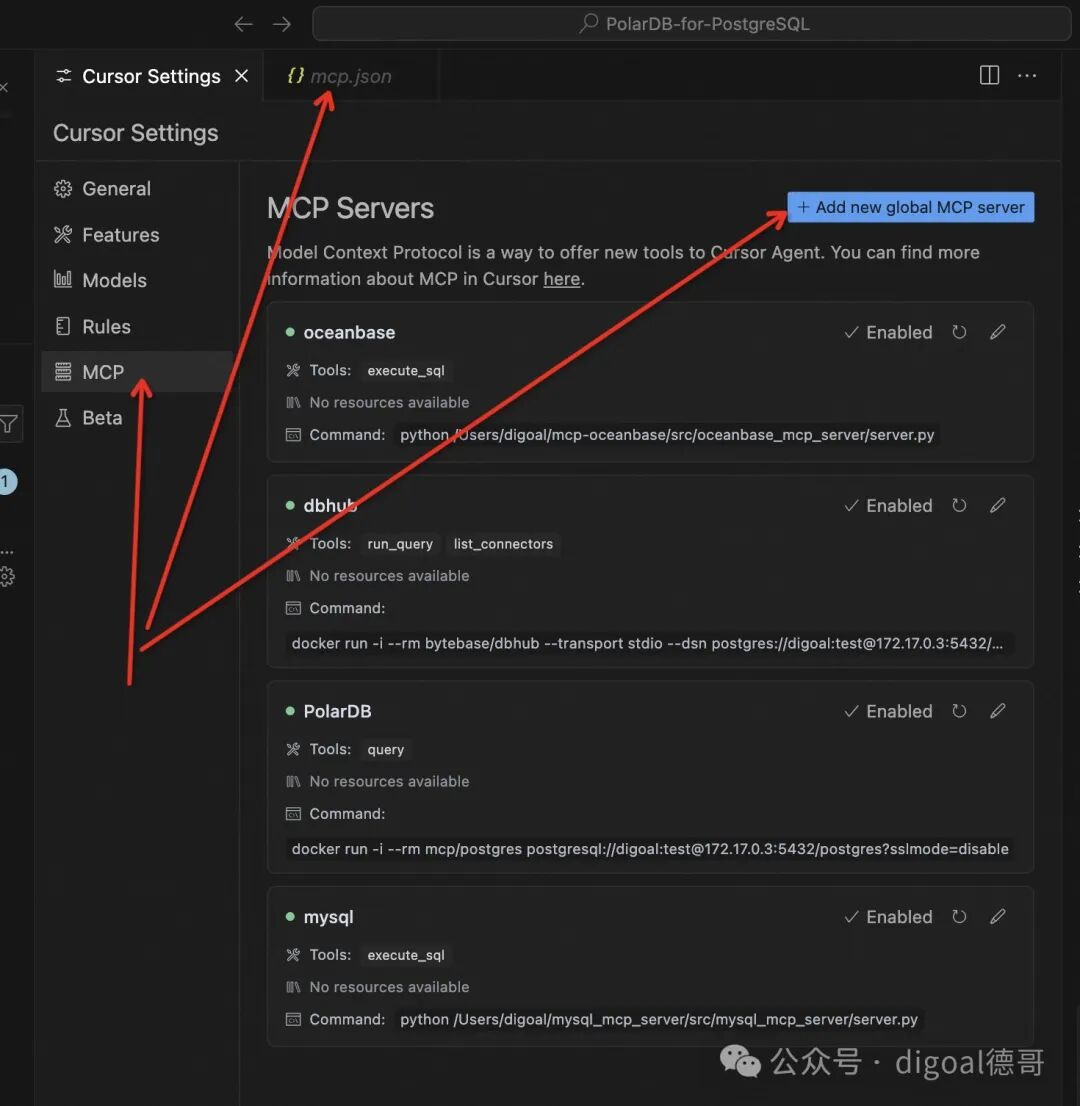Image resolution: width=1080 pixels, height=1106 pixels.
Task: Edit the PolarDB MCP server
Action: tap(997, 710)
